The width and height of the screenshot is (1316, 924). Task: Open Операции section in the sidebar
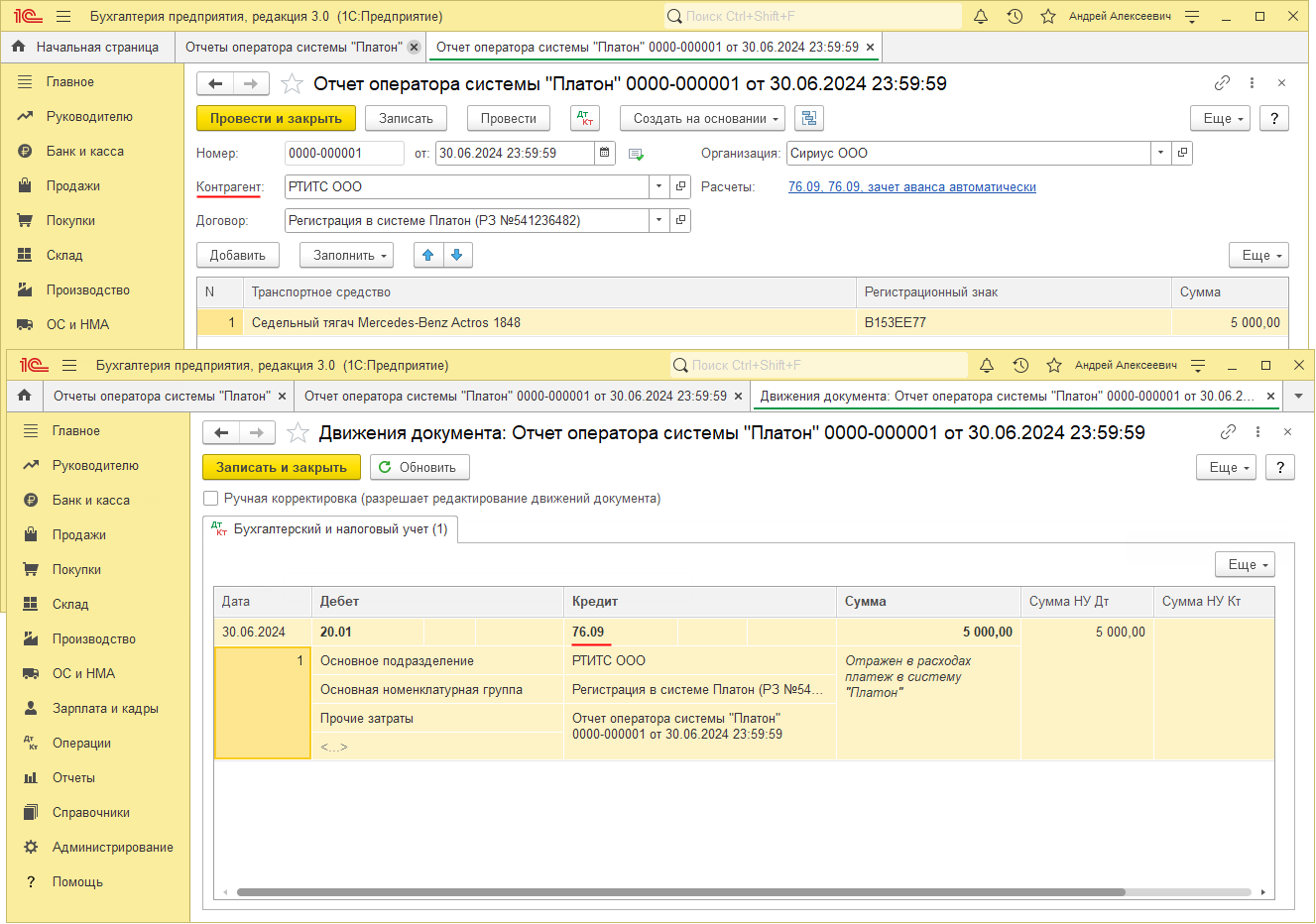tap(81, 743)
